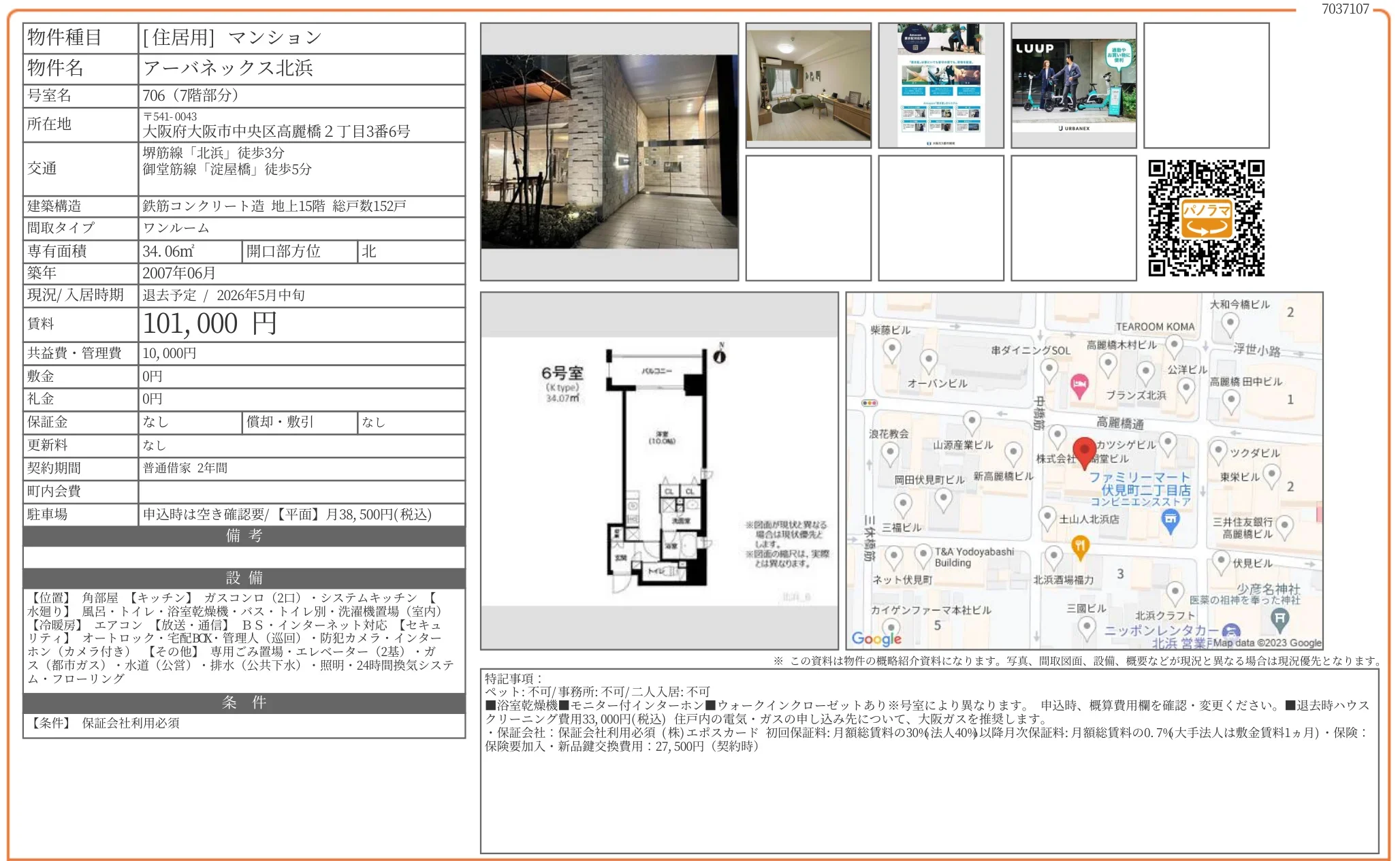1400x861 pixels.
Task: Open the building entrance main photo
Action: tap(609, 151)
